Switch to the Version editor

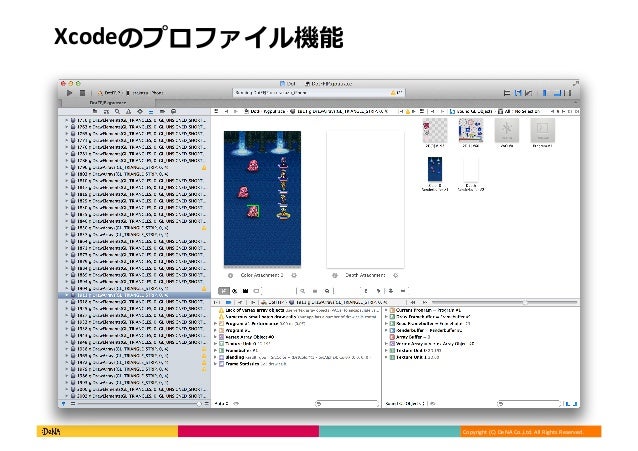click(529, 93)
